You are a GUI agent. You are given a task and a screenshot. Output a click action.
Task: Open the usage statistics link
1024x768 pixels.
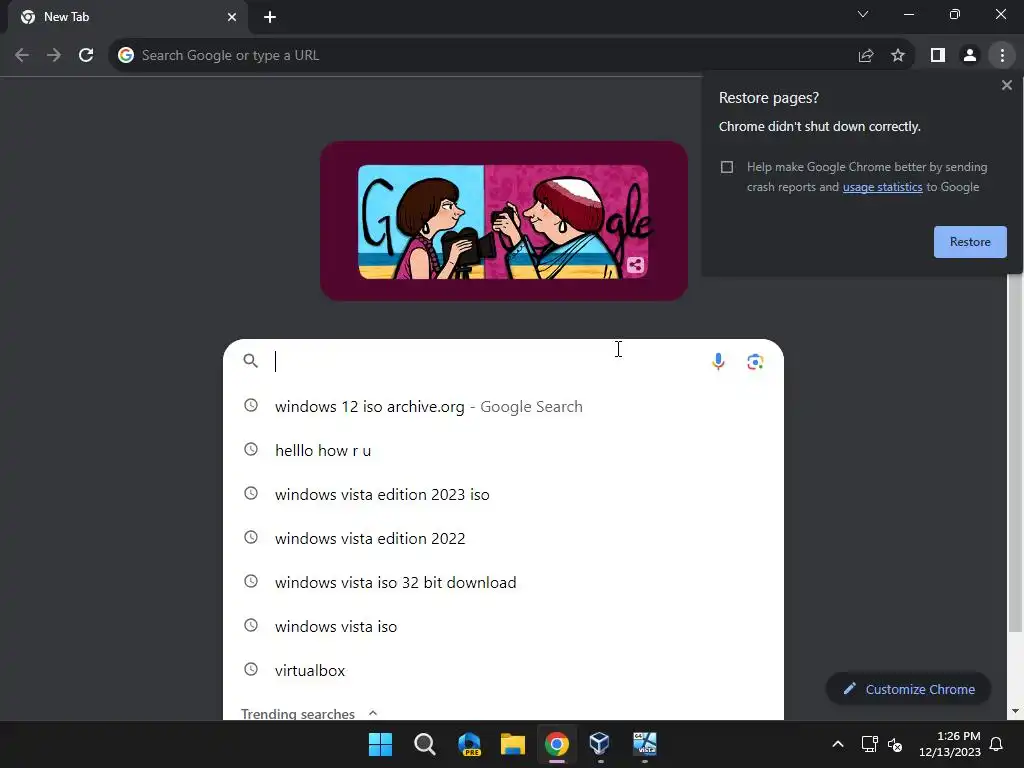point(882,187)
